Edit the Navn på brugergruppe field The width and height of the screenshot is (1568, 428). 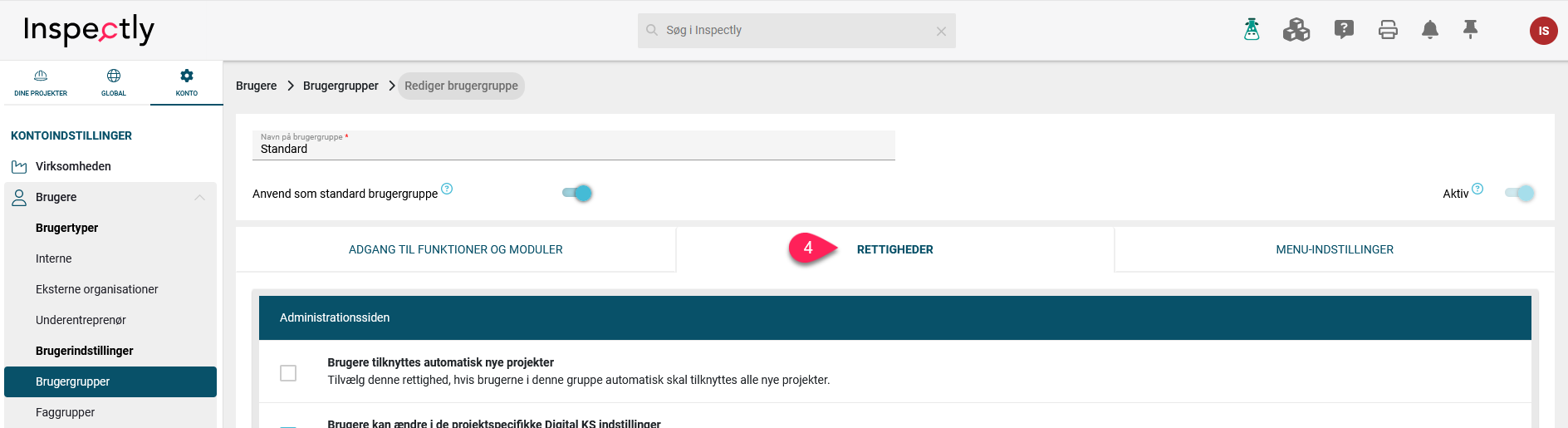click(x=574, y=145)
